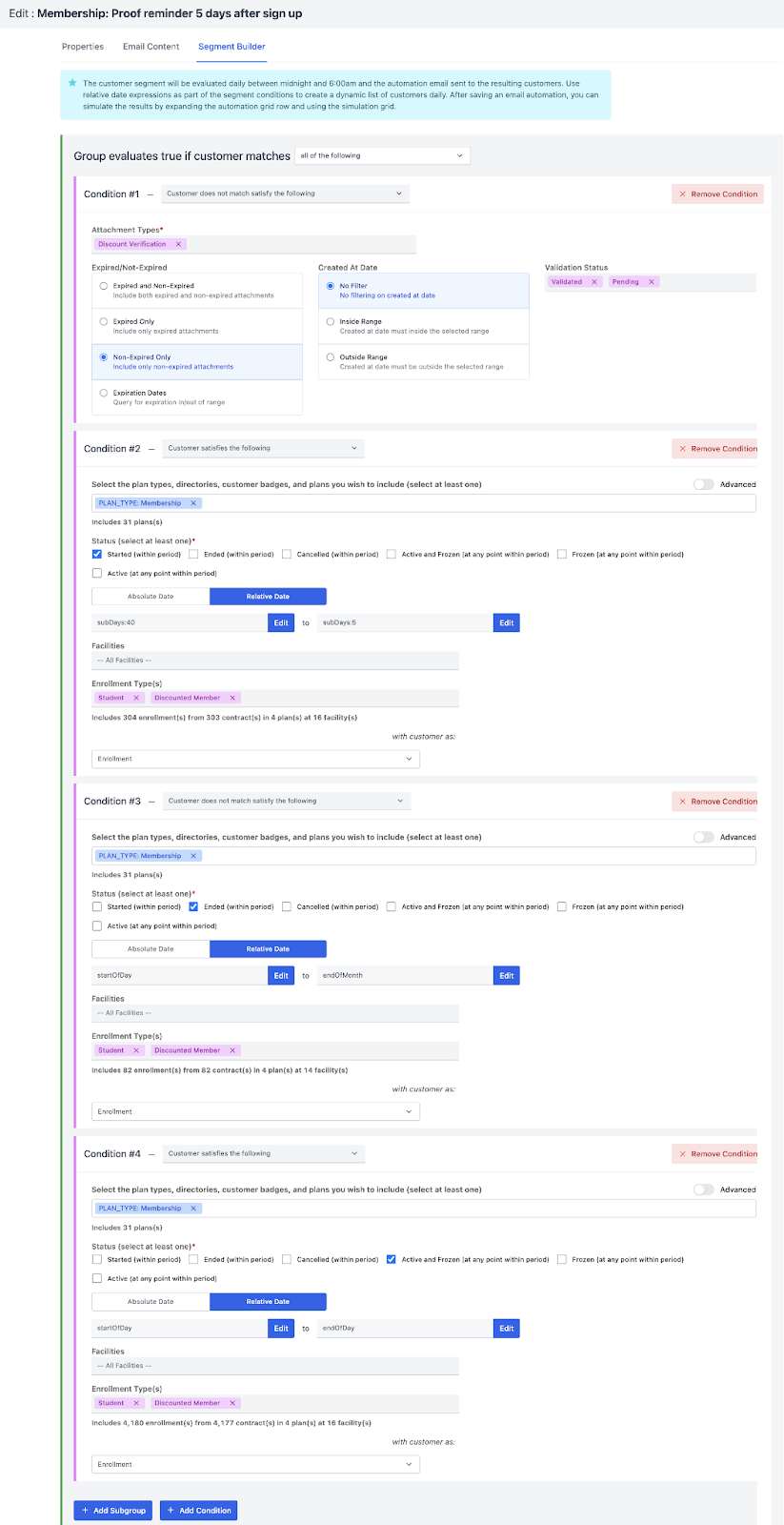The height and width of the screenshot is (1525, 784).
Task: Remove Student enrollment type in Condition #2
Action: pos(136,698)
